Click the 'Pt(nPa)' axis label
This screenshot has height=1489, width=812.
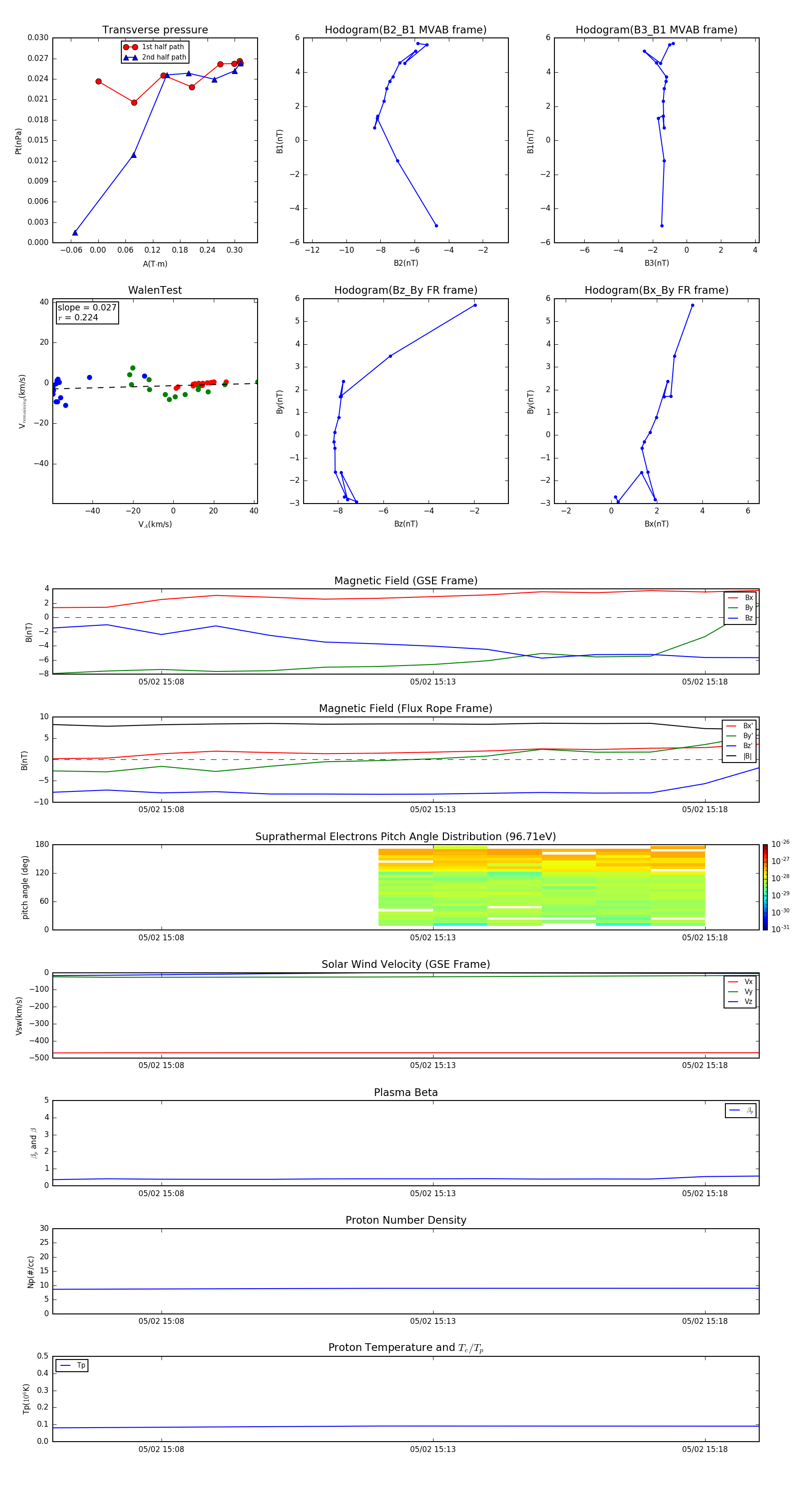18,141
